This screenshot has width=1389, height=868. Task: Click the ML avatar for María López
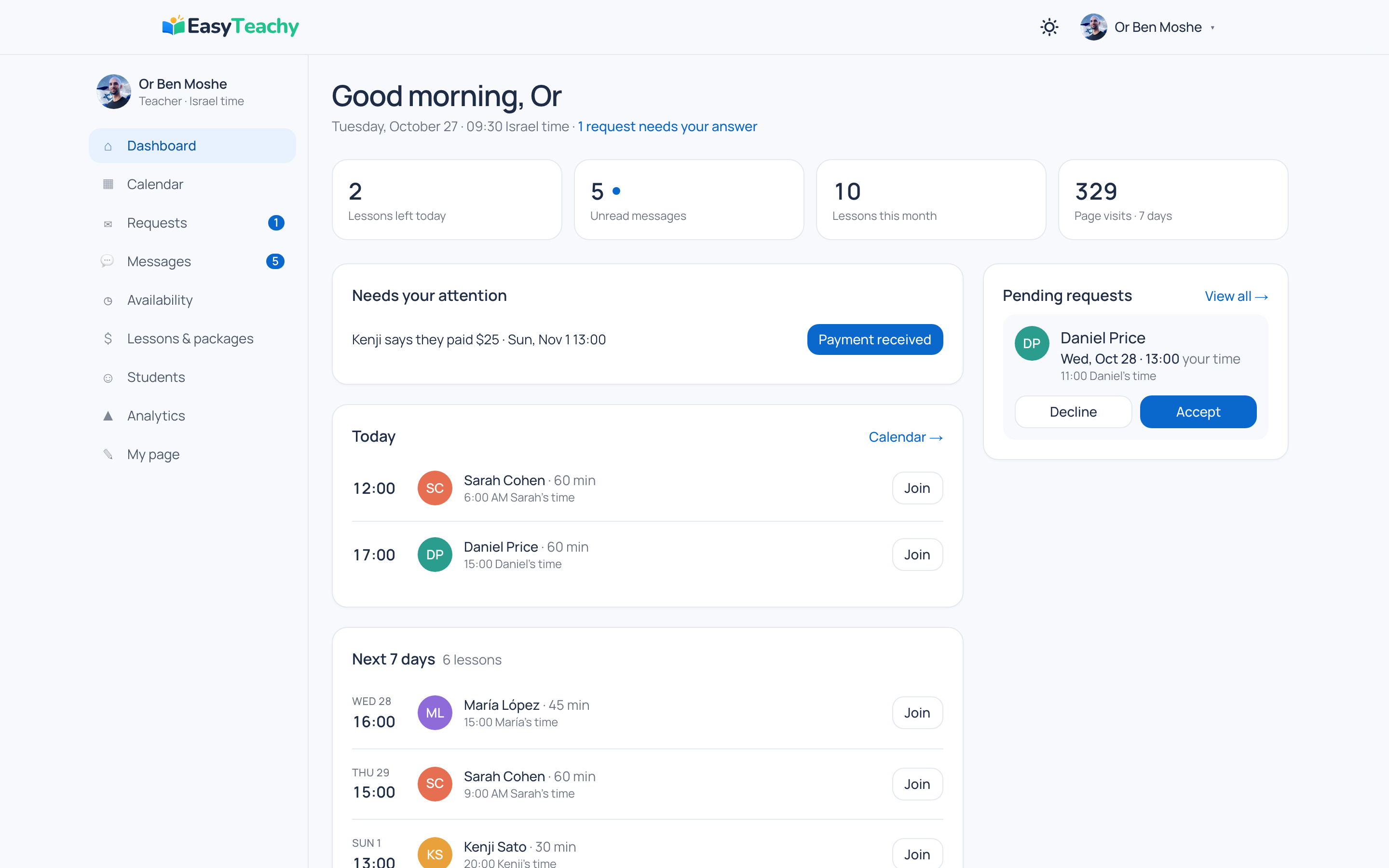tap(435, 712)
